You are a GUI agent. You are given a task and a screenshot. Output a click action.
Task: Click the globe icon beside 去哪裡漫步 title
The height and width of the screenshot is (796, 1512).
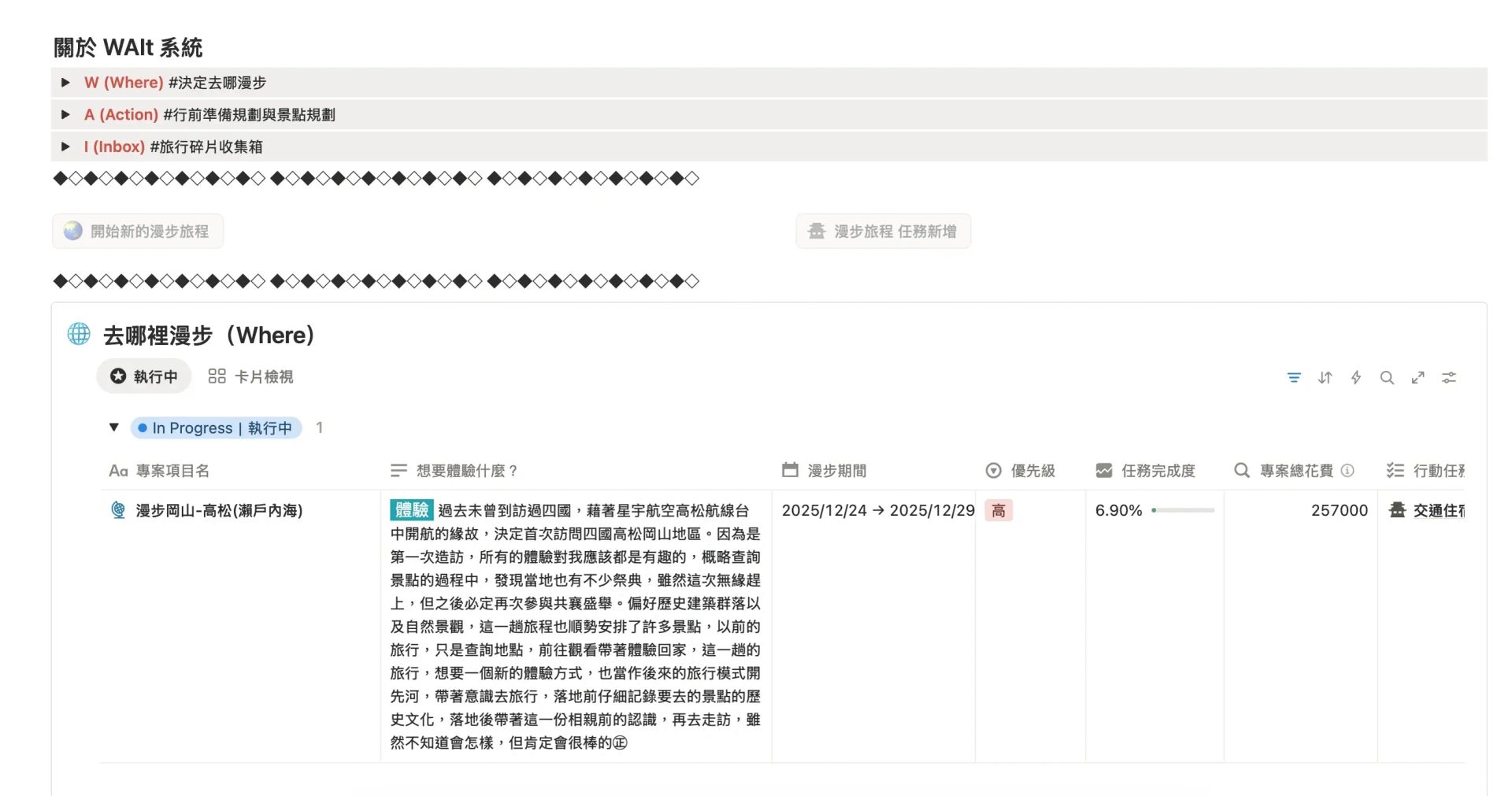point(79,335)
